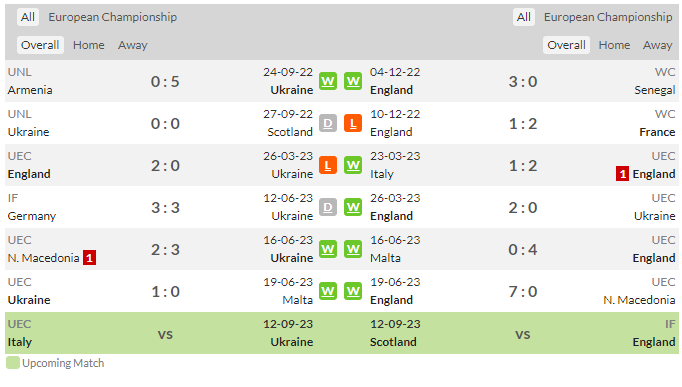Switch the left panel to Away matches

coord(133,45)
